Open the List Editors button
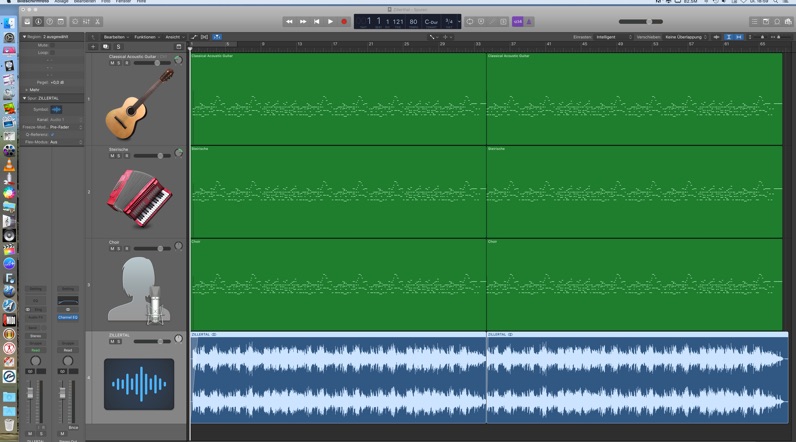The height and width of the screenshot is (442, 796). (754, 22)
